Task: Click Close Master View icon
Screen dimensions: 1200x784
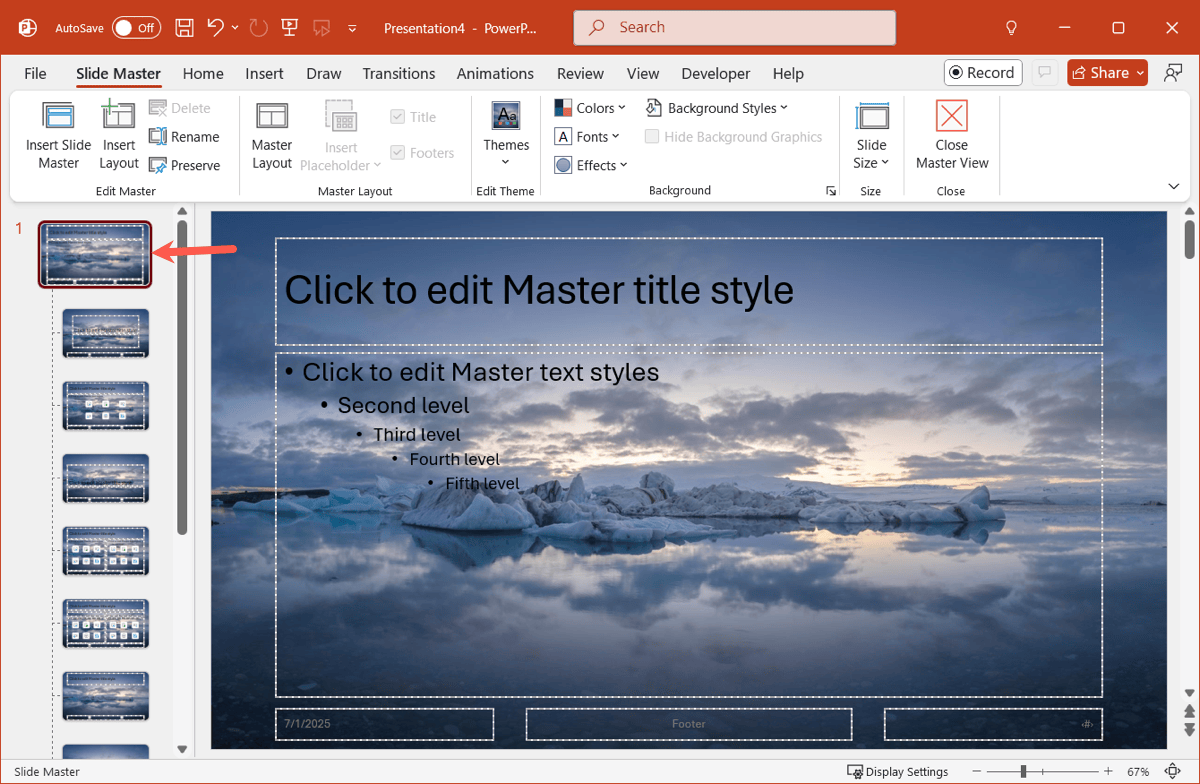Action: pos(951,117)
